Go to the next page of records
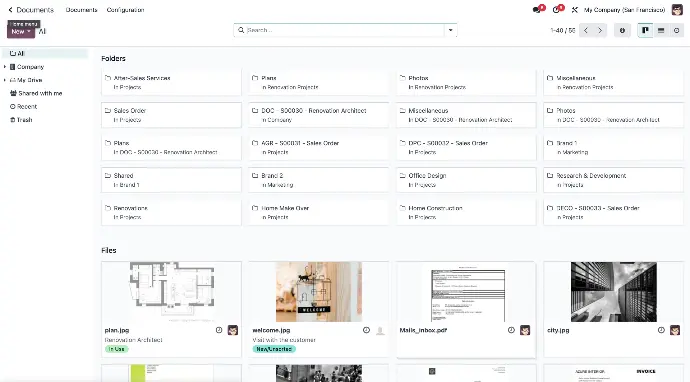 (x=600, y=30)
